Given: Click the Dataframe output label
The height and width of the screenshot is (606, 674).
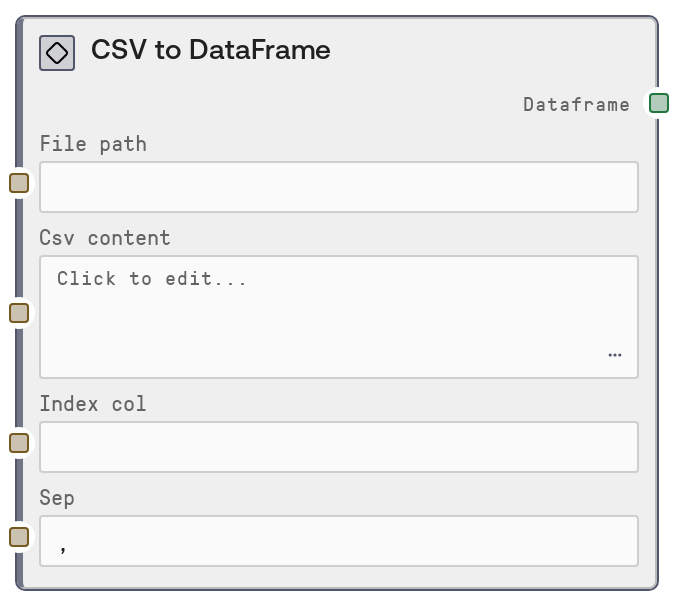Looking at the screenshot, I should coord(576,104).
